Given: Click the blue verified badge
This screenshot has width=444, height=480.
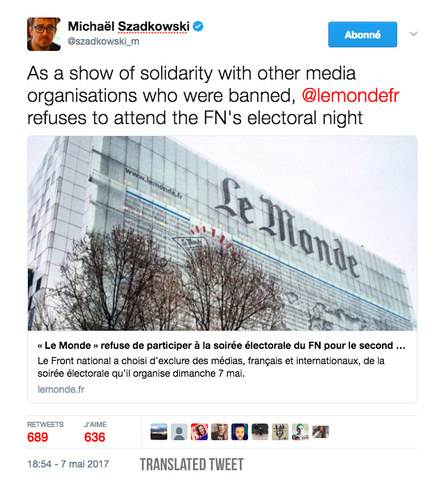Looking at the screenshot, I should point(198,26).
